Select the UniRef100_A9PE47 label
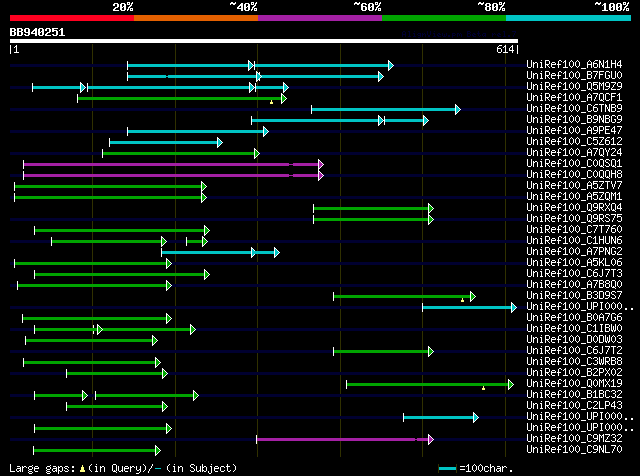This screenshot has height=476, width=640. (x=574, y=130)
